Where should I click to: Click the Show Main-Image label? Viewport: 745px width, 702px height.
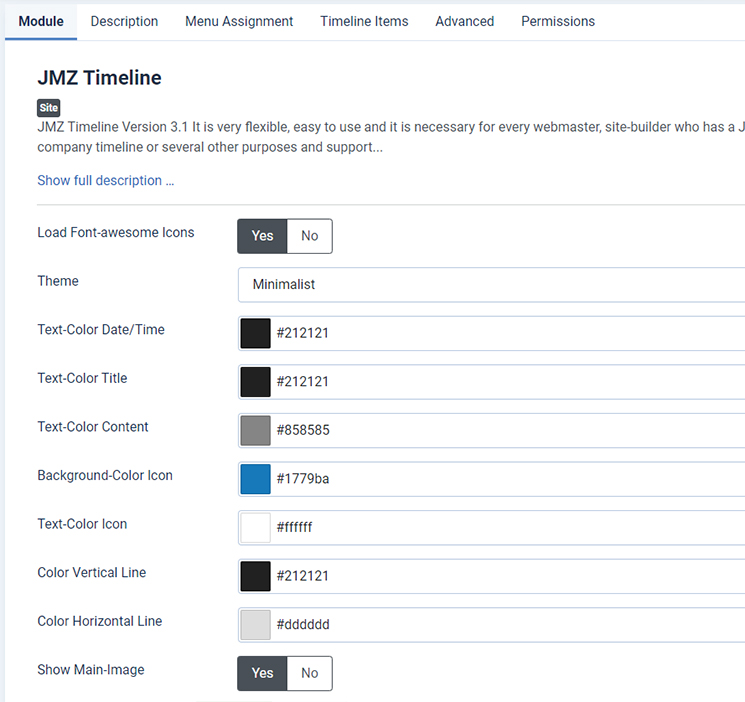point(91,670)
